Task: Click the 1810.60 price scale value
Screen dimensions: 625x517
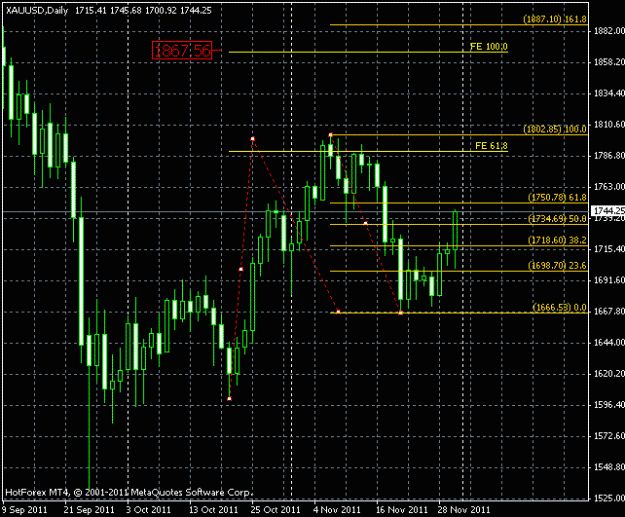Action: [x=609, y=125]
